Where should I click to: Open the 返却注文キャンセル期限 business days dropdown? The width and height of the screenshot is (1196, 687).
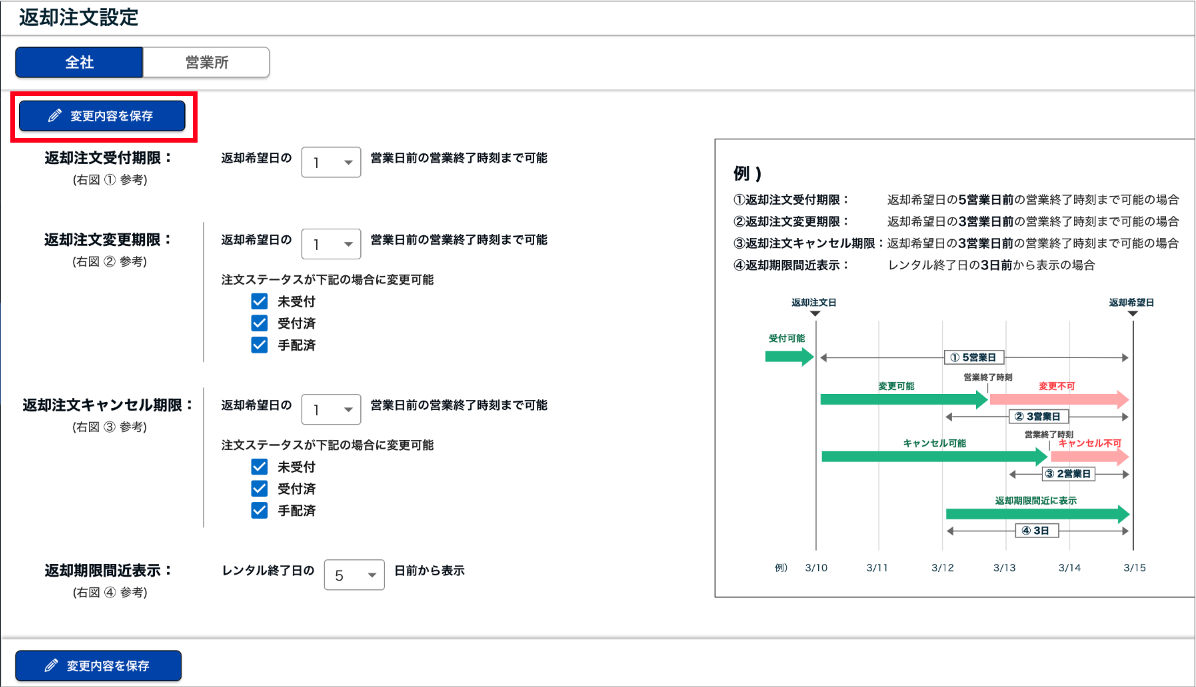coord(331,409)
